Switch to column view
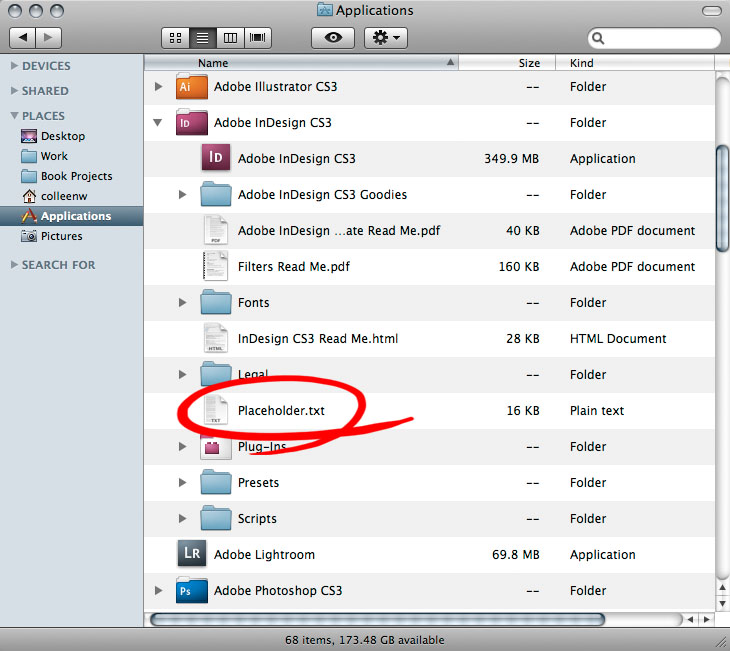Image resolution: width=730 pixels, height=651 pixels. 230,38
